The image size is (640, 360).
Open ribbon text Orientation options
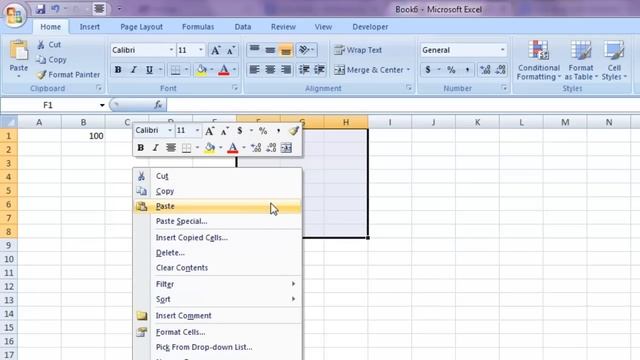pyautogui.click(x=306, y=50)
